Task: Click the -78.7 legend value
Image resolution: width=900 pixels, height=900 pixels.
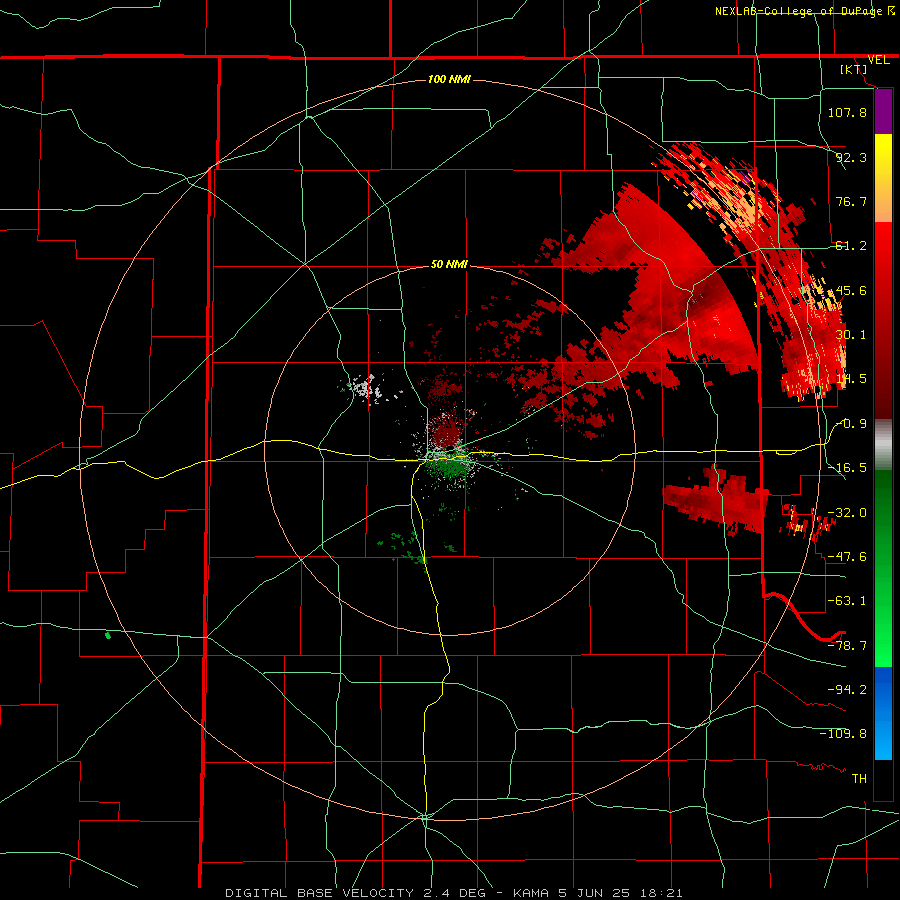Action: (847, 646)
